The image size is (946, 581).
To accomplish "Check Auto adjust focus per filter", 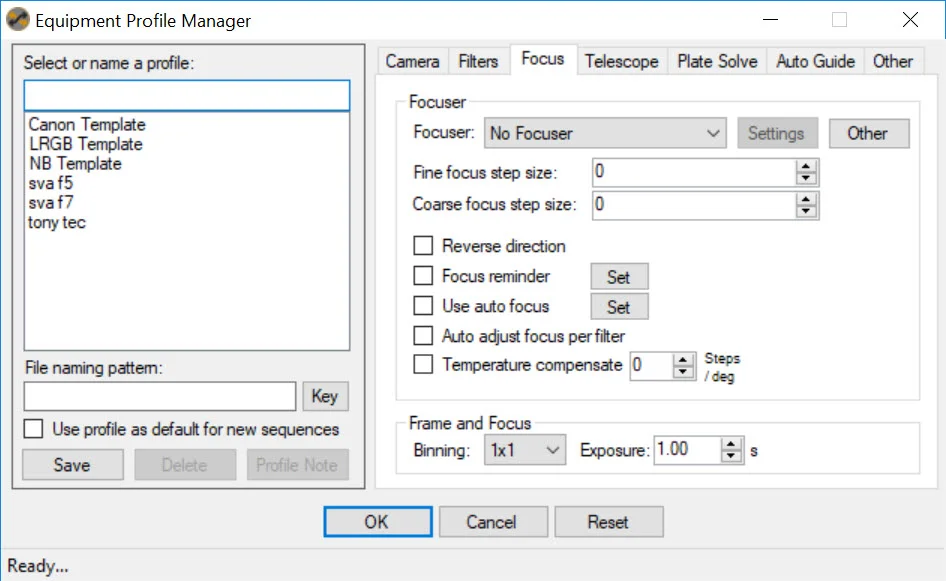I will pos(423,335).
